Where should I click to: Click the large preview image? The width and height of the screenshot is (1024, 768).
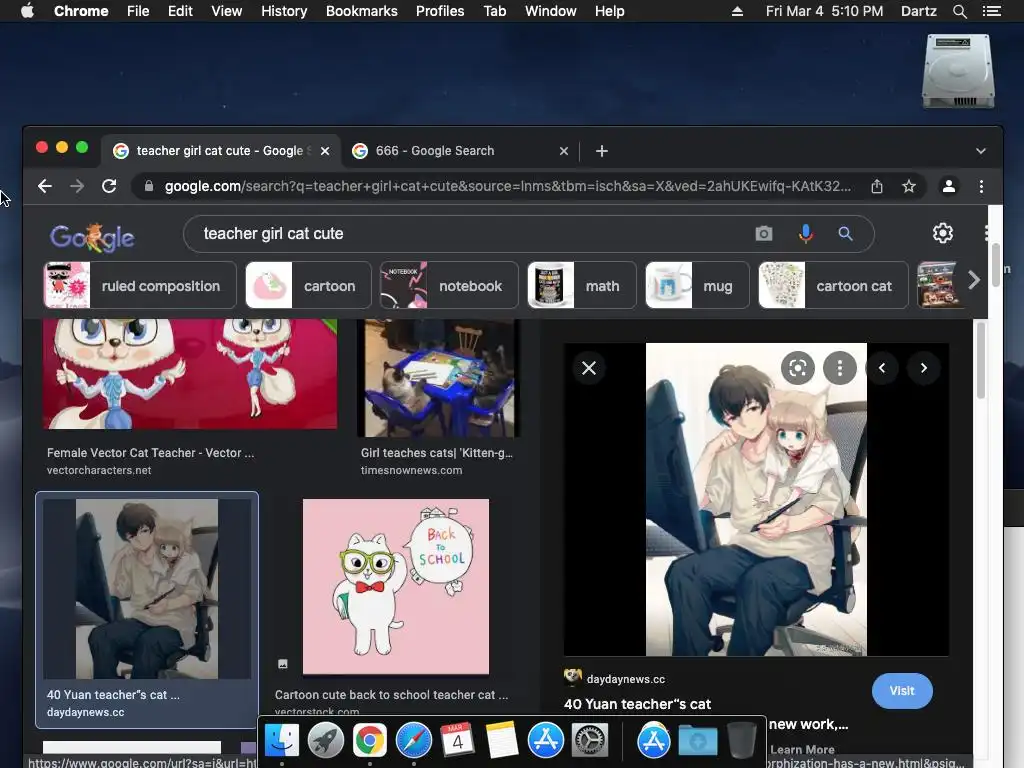click(x=756, y=500)
